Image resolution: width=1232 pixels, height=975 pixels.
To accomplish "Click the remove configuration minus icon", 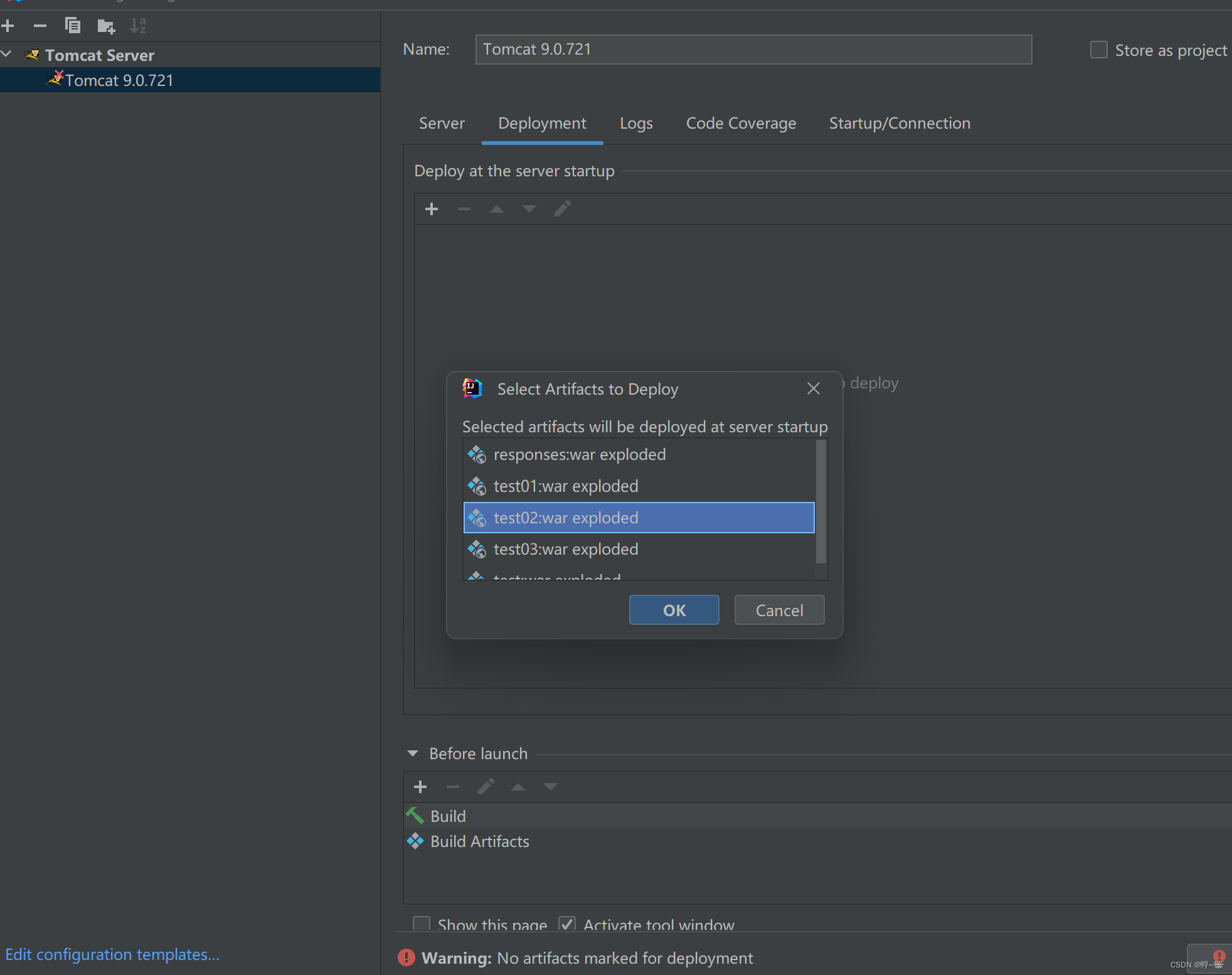I will pyautogui.click(x=40, y=26).
